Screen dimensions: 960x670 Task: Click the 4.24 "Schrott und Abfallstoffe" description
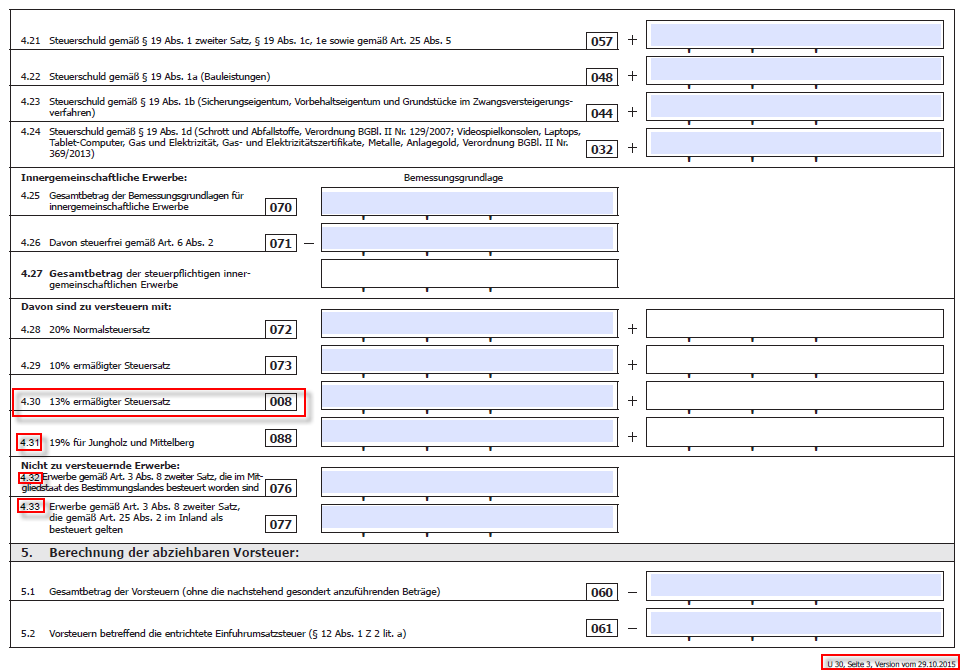[315, 143]
